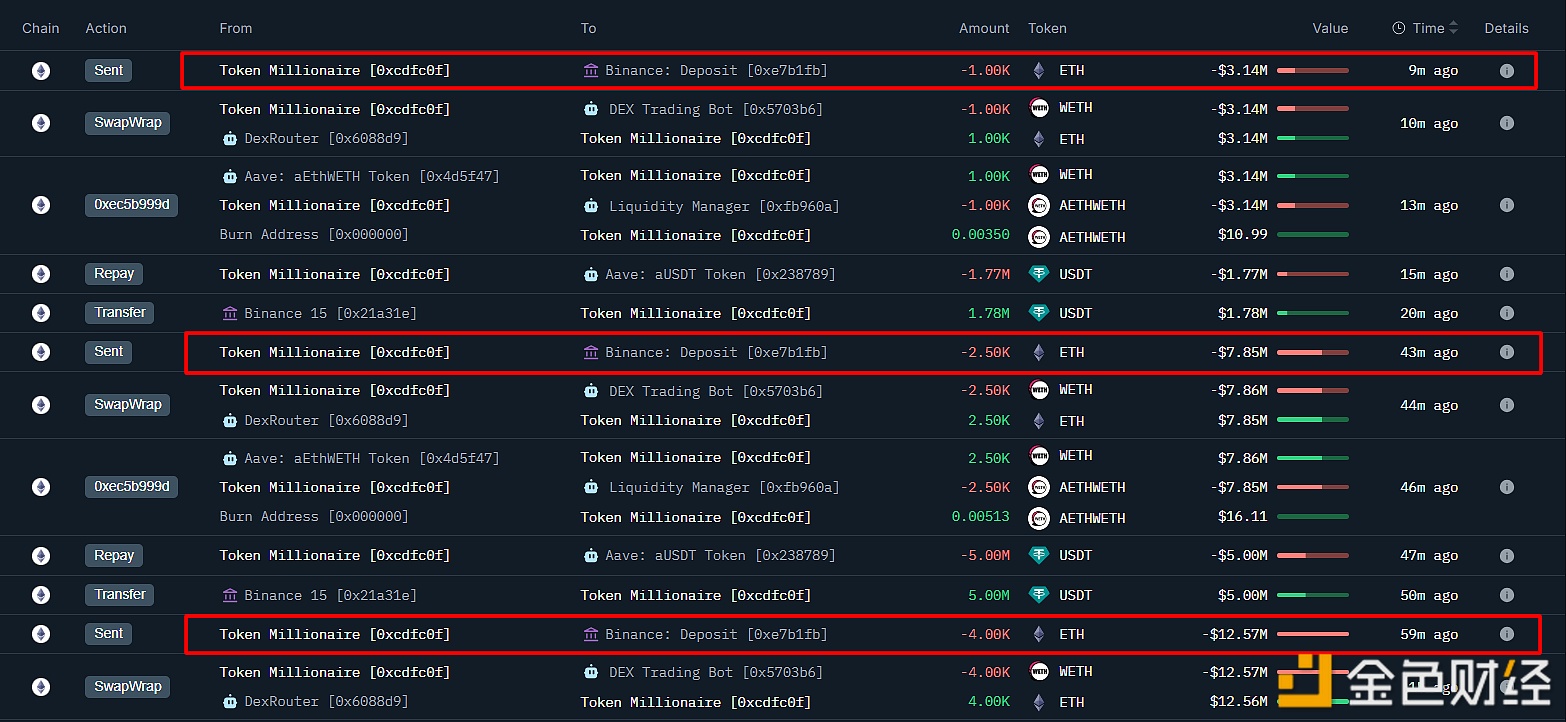Viewport: 1566px width, 722px height.
Task: Click USDT token icon in the 47m ago row
Action: tap(1039, 555)
